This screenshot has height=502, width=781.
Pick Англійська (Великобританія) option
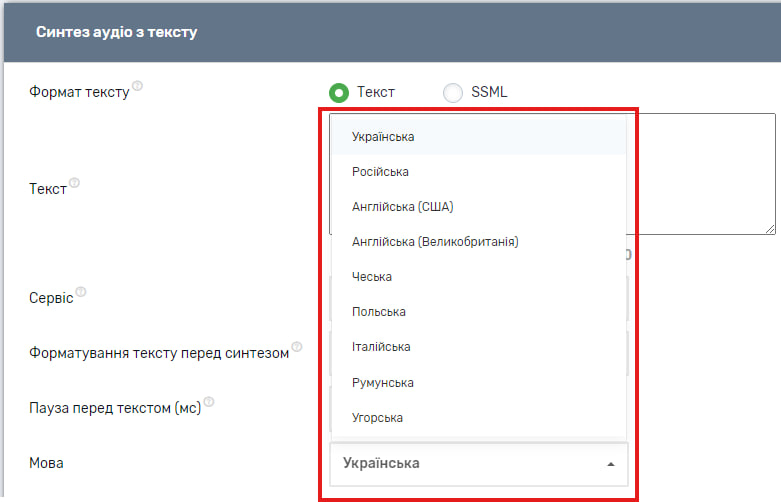(435, 242)
